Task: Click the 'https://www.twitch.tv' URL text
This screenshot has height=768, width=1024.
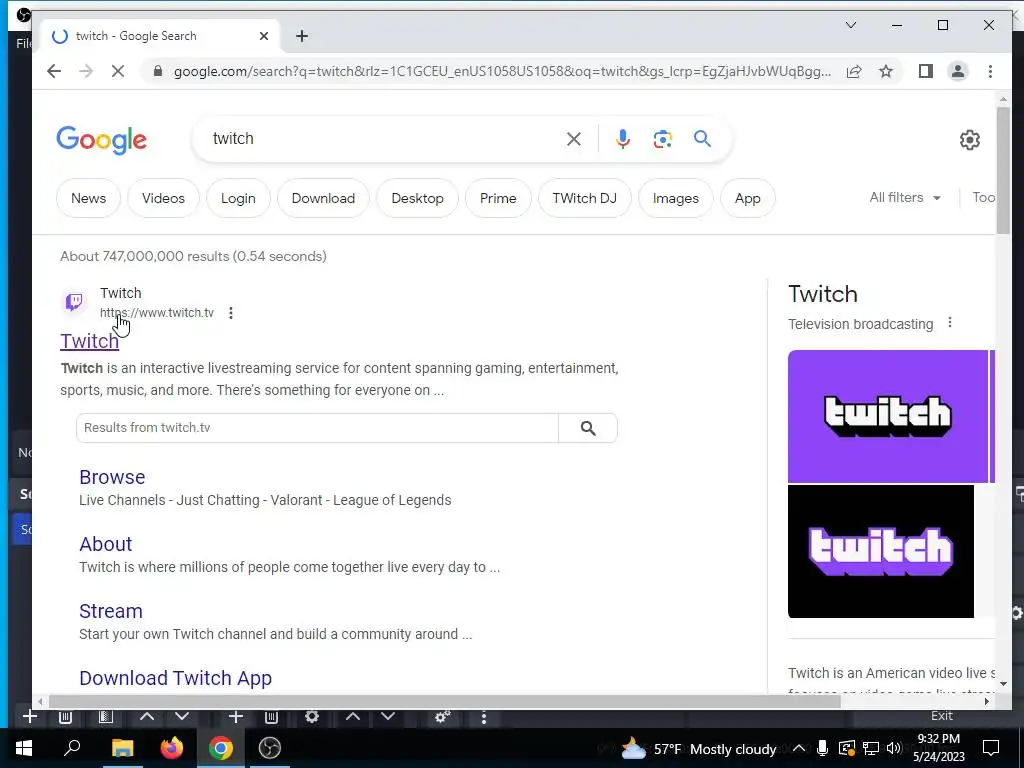Action: pyautogui.click(x=157, y=313)
